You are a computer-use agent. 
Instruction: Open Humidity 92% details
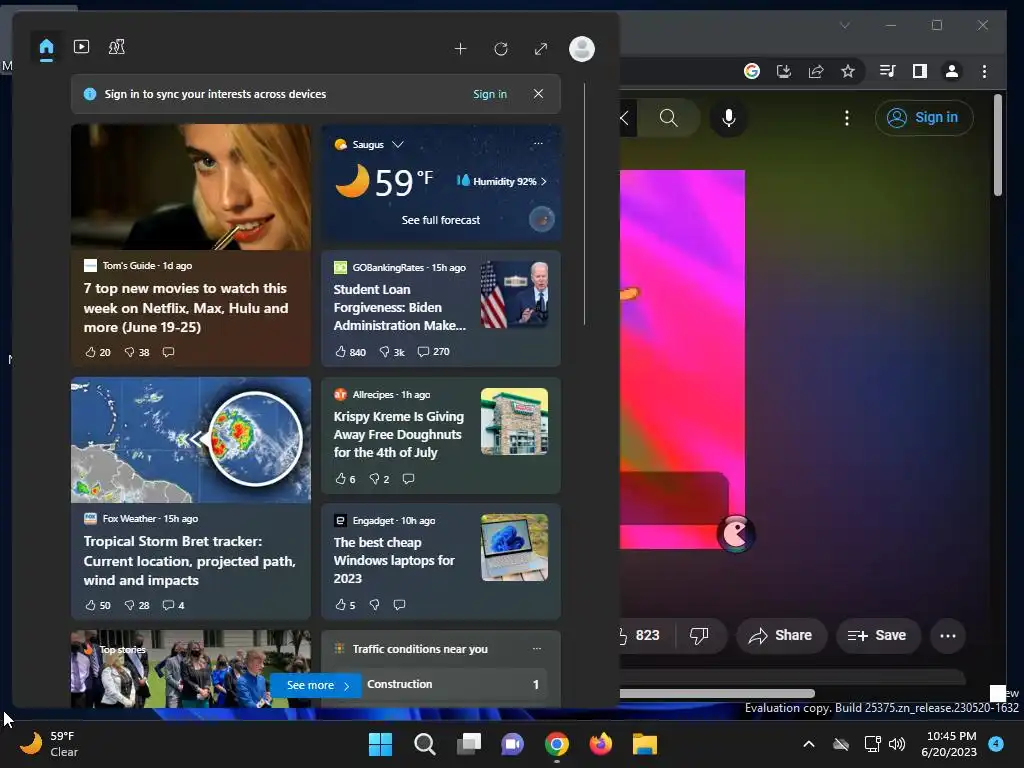503,181
